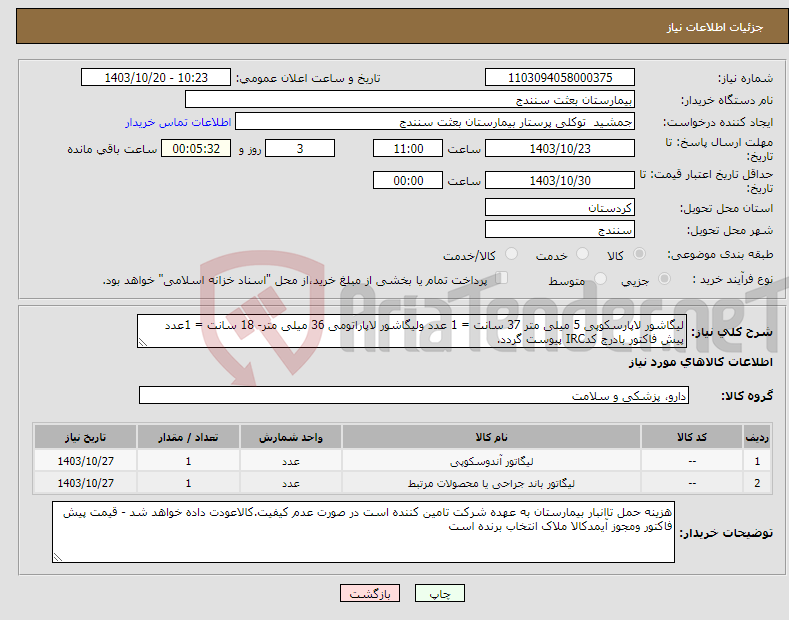Click the تاریخ نیاز column header
The image size is (789, 620).
pos(86,437)
